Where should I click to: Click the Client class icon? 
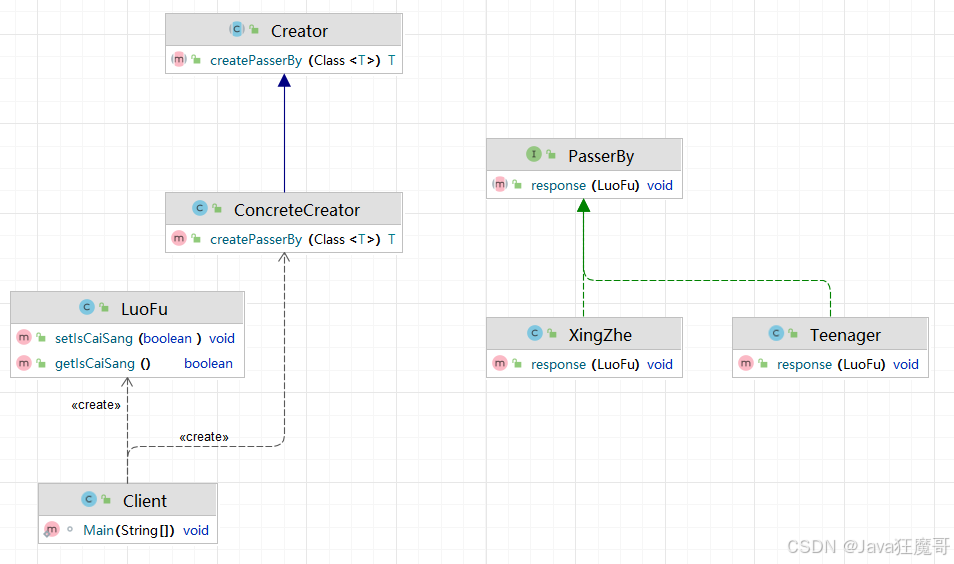pyautogui.click(x=89, y=499)
